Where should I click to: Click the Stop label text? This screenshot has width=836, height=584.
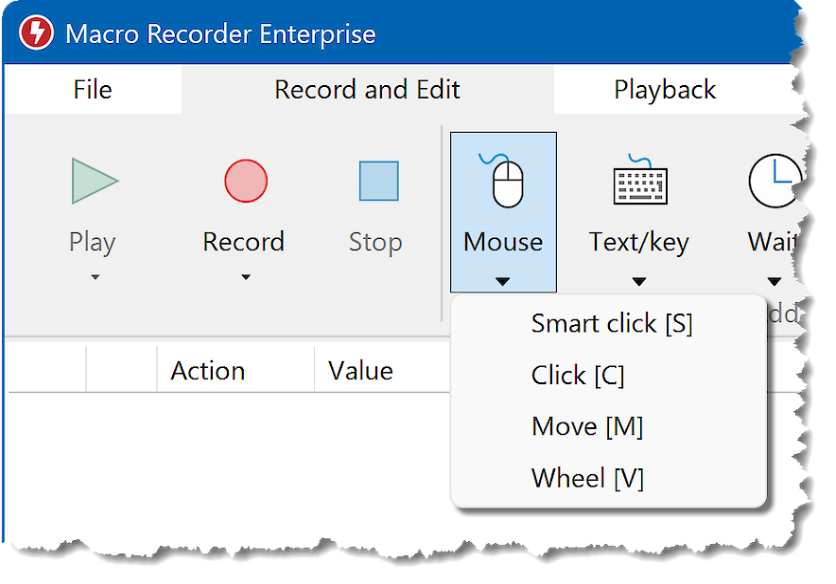point(375,243)
